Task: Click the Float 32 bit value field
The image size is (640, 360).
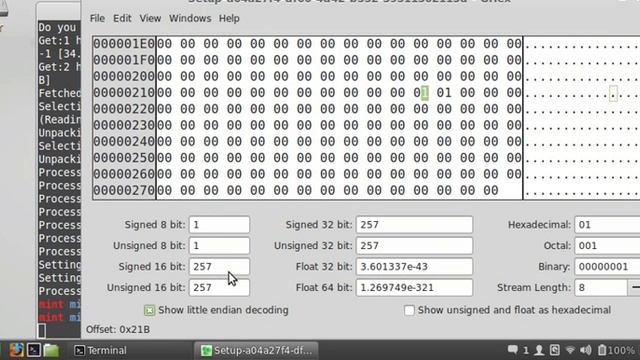Action: (x=414, y=267)
